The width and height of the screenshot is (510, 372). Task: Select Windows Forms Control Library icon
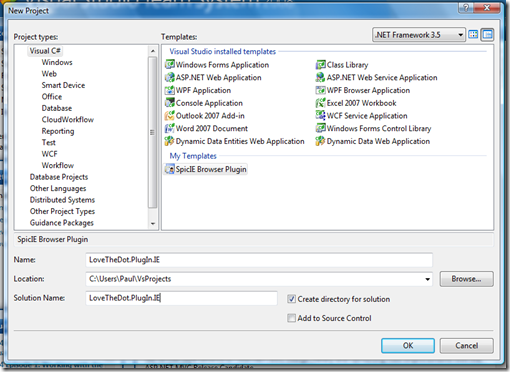click(x=321, y=128)
